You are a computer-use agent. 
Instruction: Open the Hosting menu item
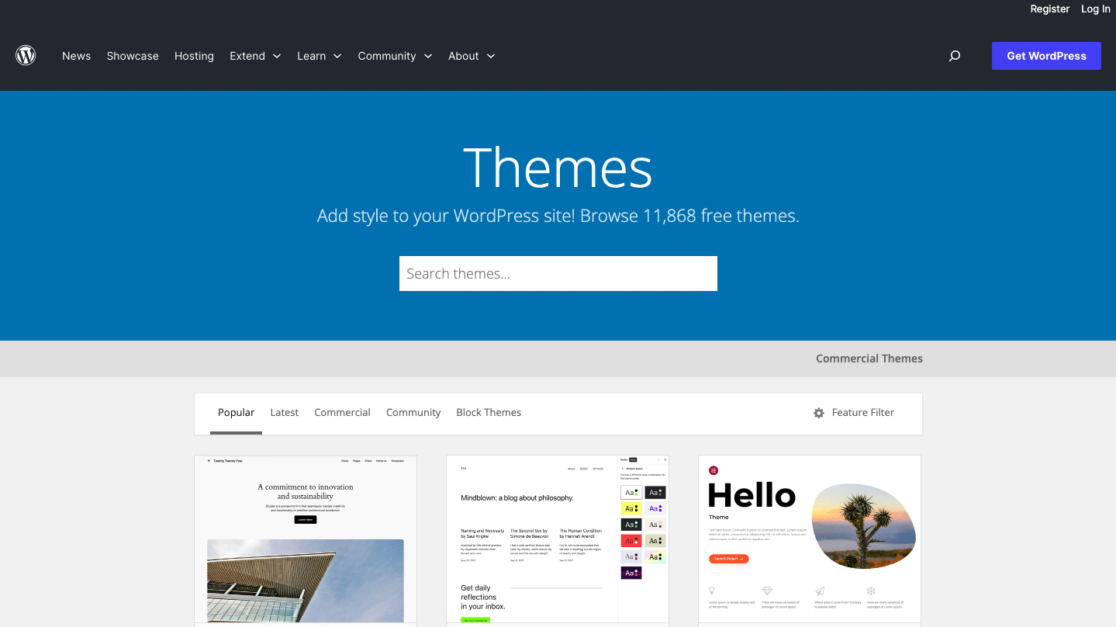point(194,56)
